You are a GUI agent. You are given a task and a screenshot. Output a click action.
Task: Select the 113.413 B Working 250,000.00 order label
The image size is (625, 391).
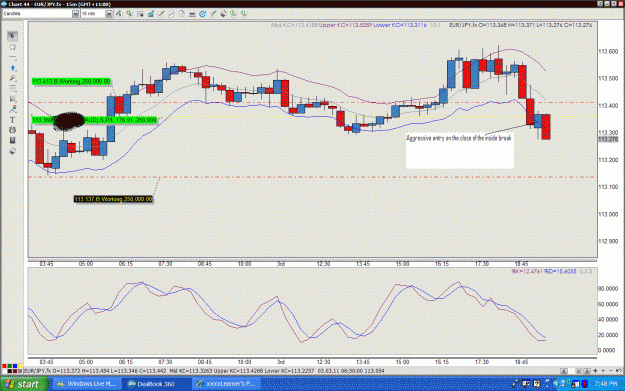click(71, 81)
